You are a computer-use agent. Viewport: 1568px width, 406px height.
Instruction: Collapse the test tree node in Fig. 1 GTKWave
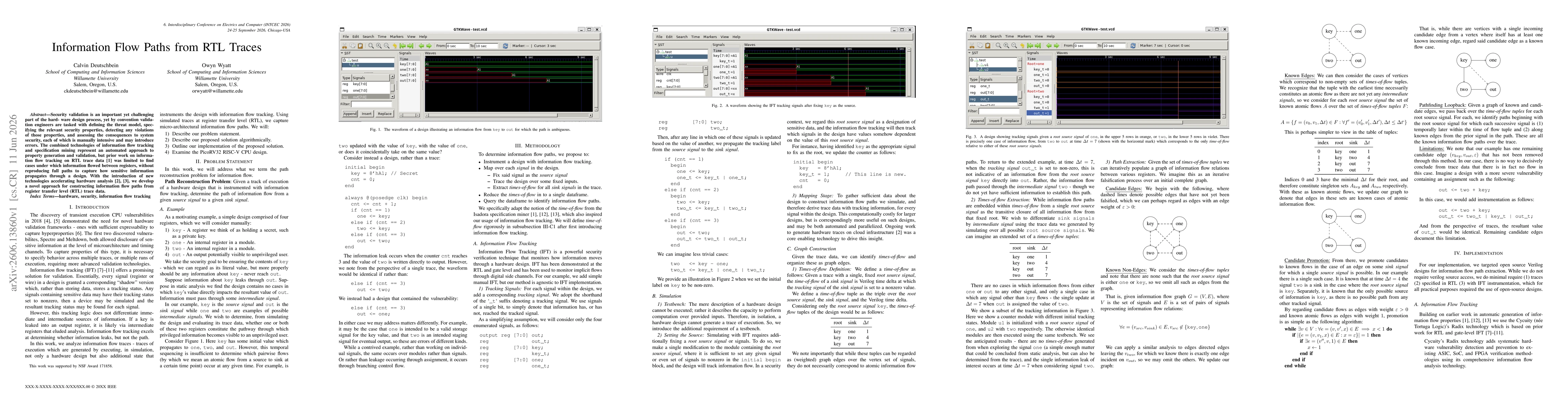[344, 60]
